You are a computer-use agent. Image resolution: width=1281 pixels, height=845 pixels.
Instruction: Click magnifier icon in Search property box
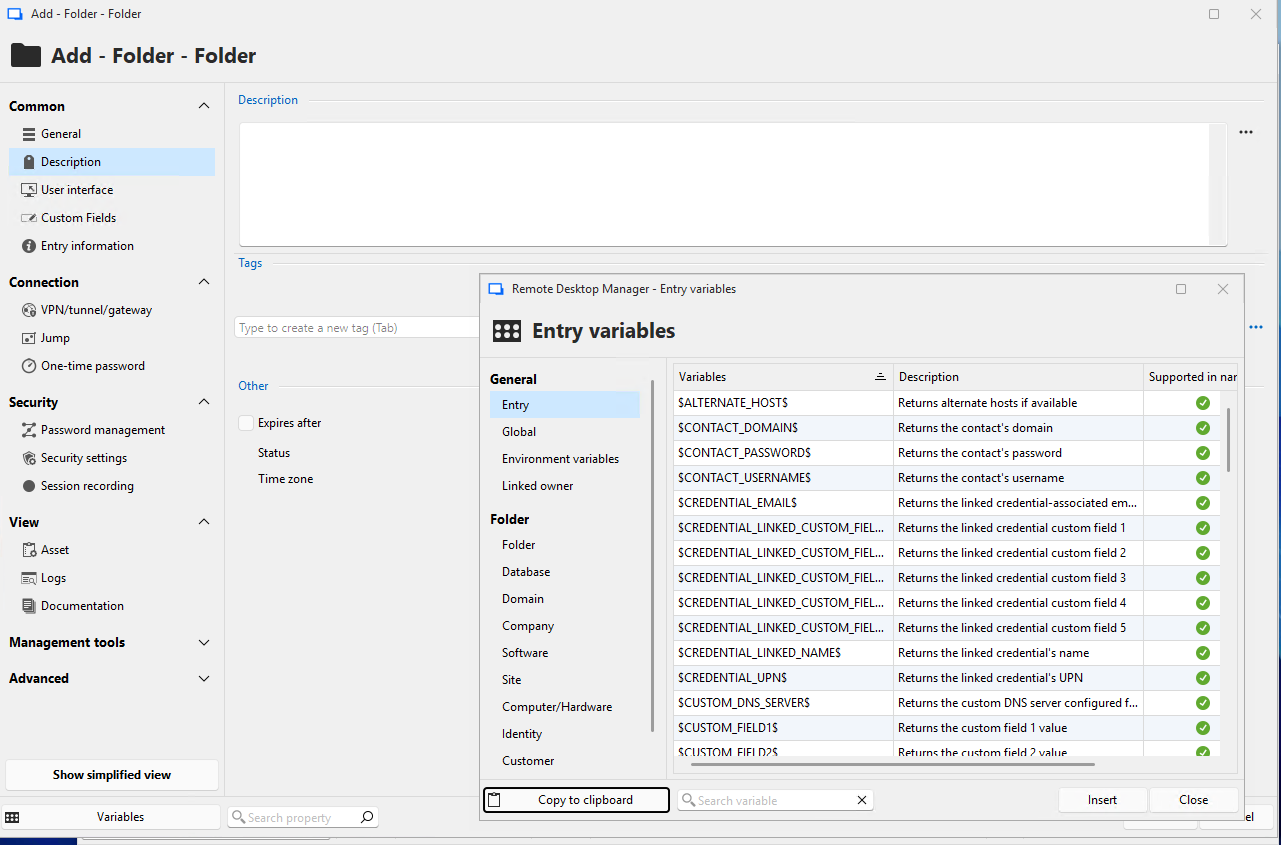pos(367,817)
